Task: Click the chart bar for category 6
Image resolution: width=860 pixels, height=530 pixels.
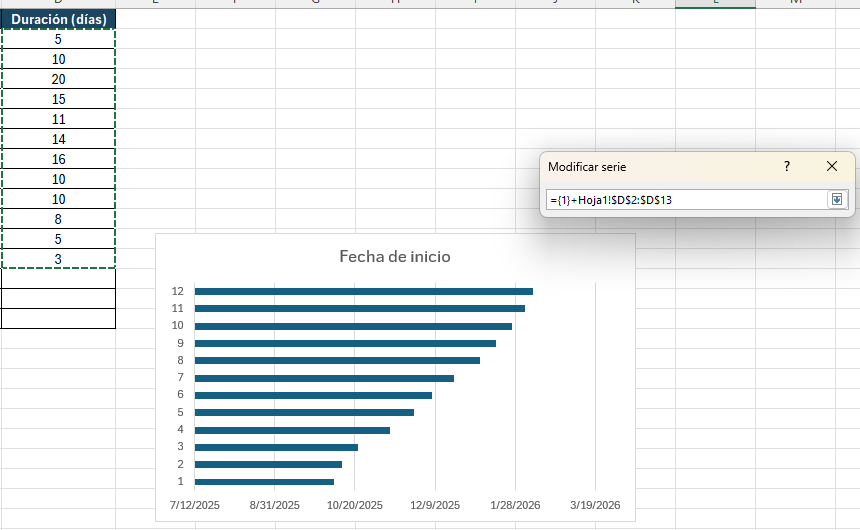Action: [313, 395]
